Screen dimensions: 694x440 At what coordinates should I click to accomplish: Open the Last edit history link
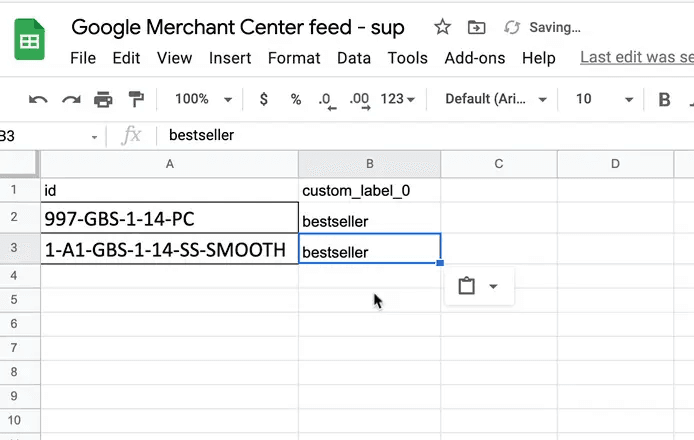point(637,57)
